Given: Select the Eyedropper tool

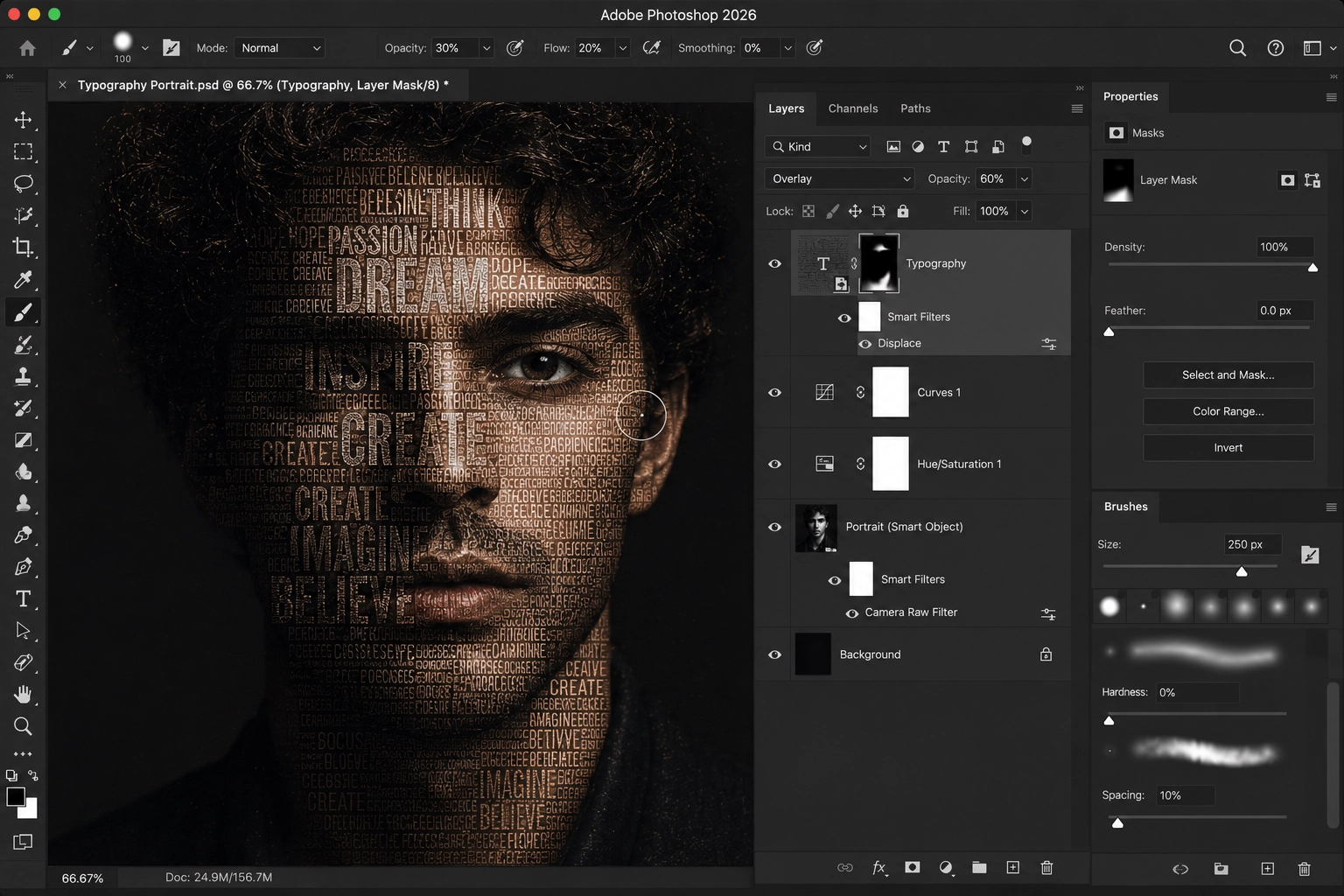Looking at the screenshot, I should coord(24,280).
